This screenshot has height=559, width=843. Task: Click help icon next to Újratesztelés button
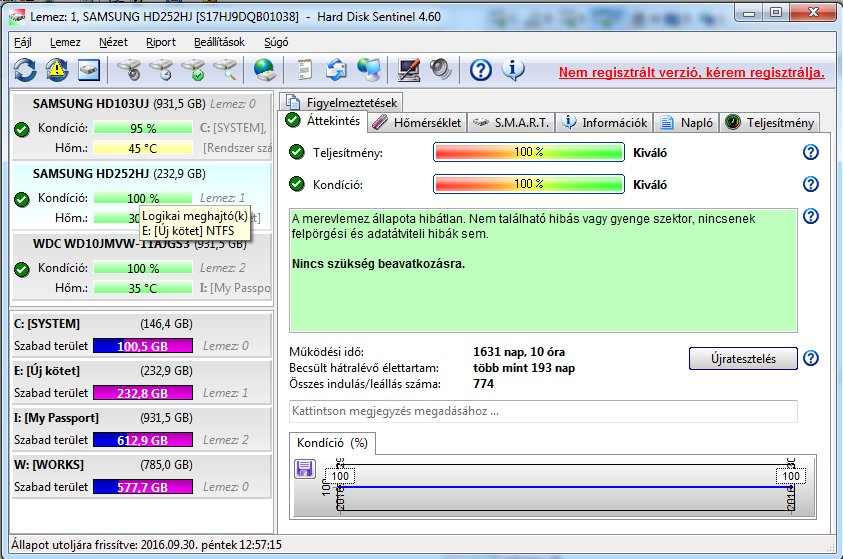[x=811, y=358]
